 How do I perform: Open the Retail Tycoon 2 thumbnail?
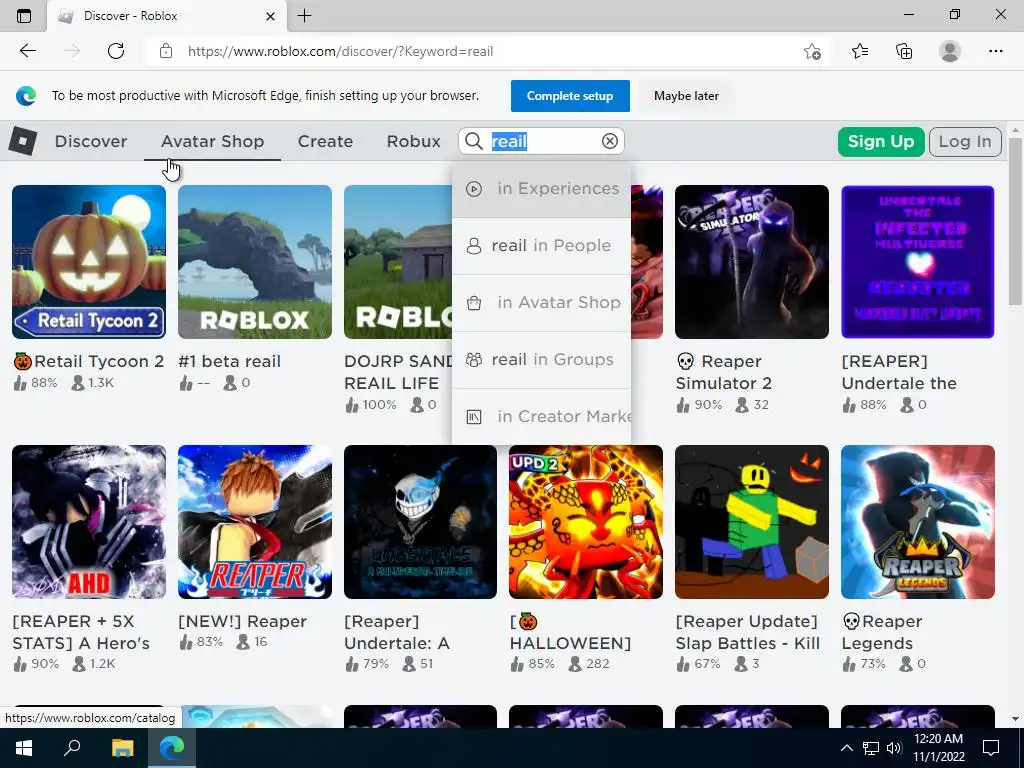(x=89, y=262)
